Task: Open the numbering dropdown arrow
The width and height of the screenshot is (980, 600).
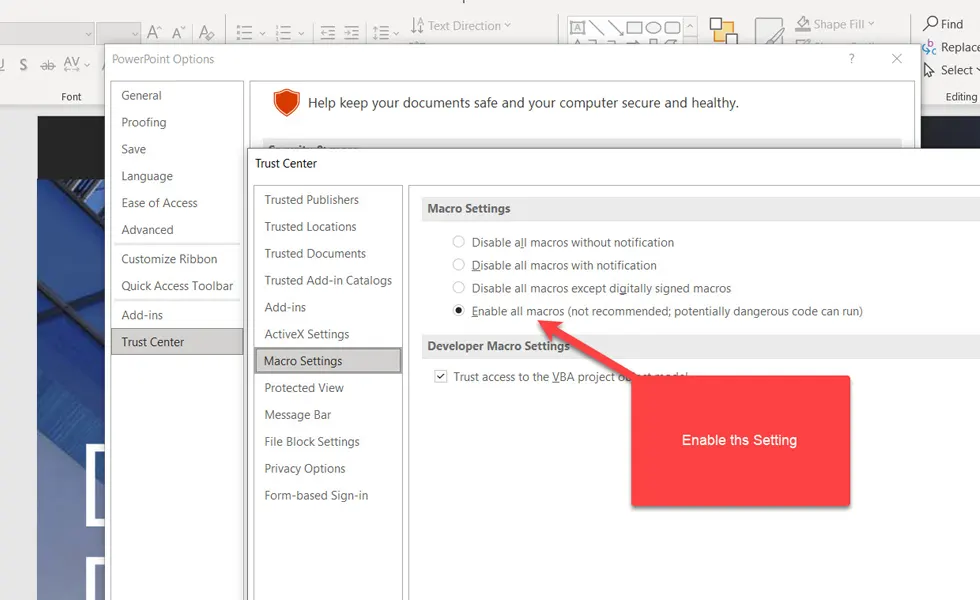Action: (301, 33)
